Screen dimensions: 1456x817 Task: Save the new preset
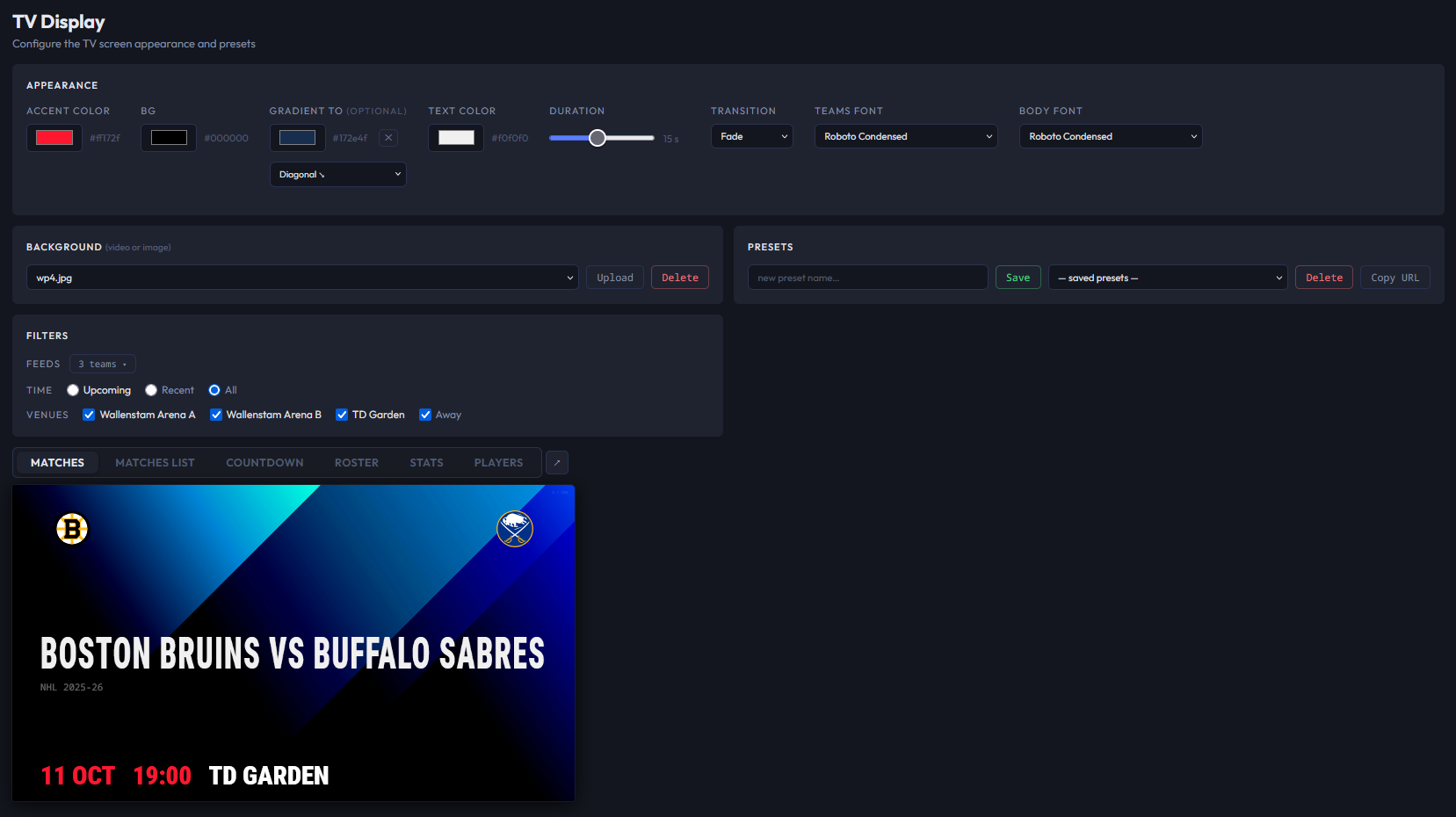pos(1018,278)
